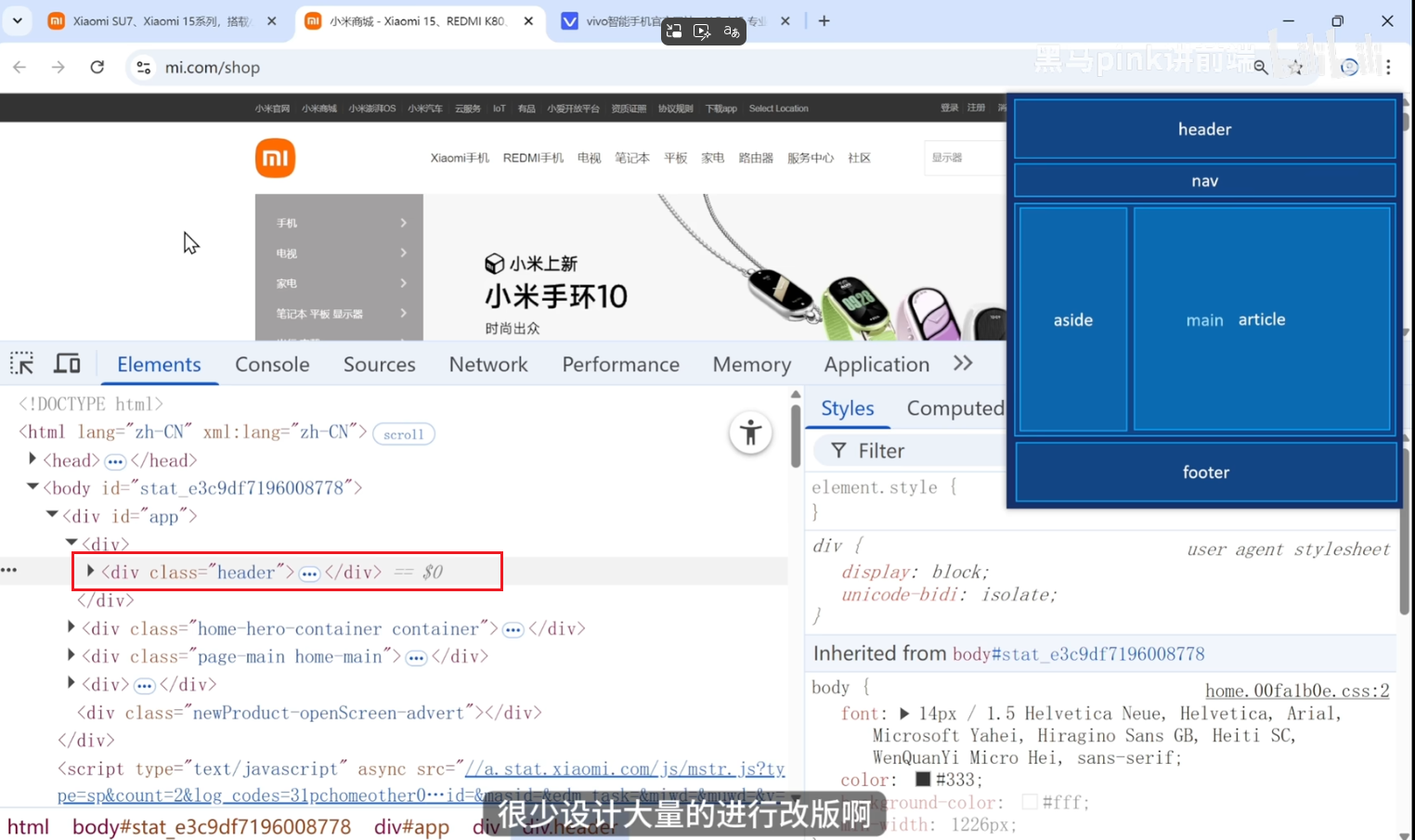
Task: Reload the mi.com page
Action: [x=97, y=67]
